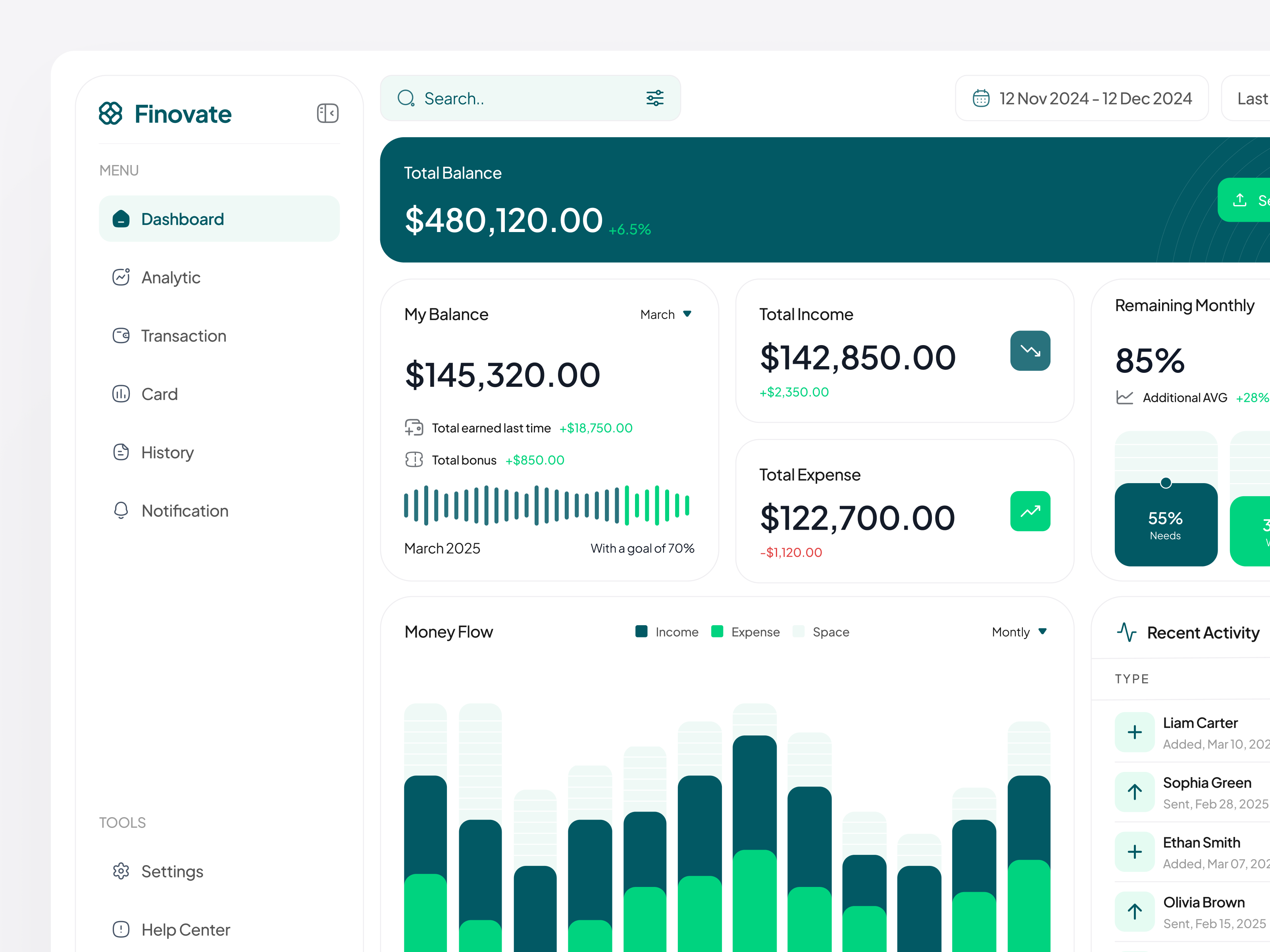The width and height of the screenshot is (1270, 952).
Task: Click the Help Center info icon
Action: point(121,929)
